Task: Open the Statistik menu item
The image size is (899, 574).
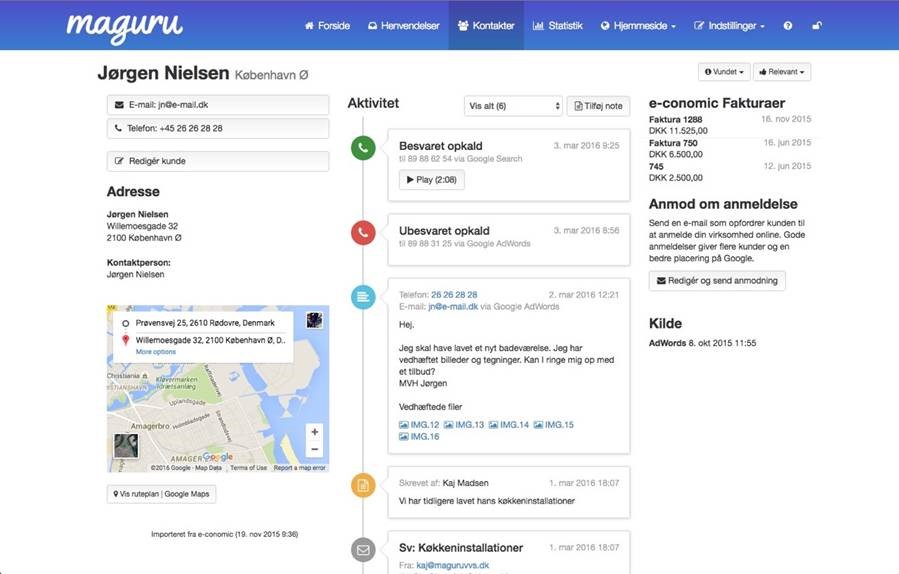Action: tap(557, 25)
